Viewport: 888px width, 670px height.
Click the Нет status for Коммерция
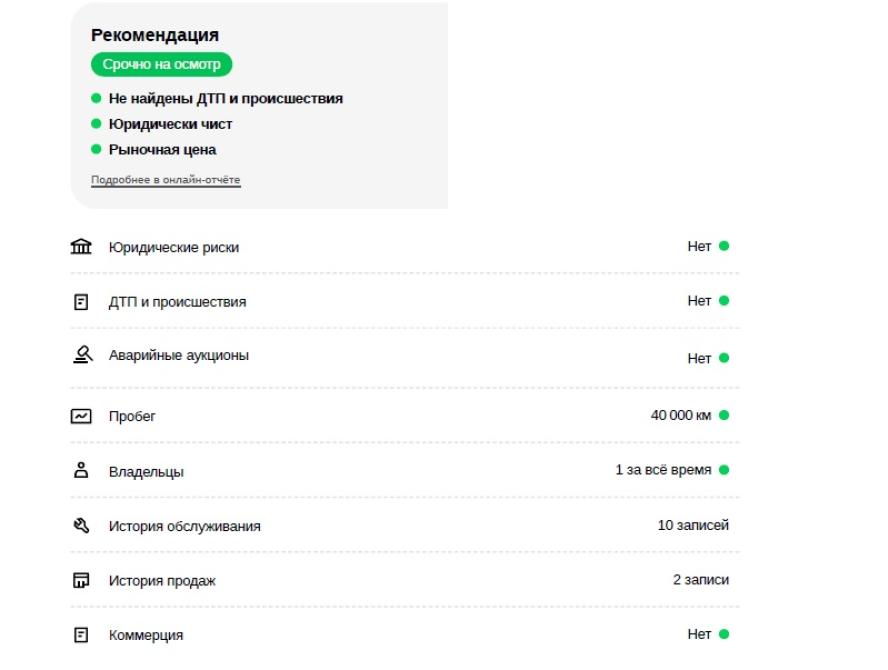pos(699,634)
